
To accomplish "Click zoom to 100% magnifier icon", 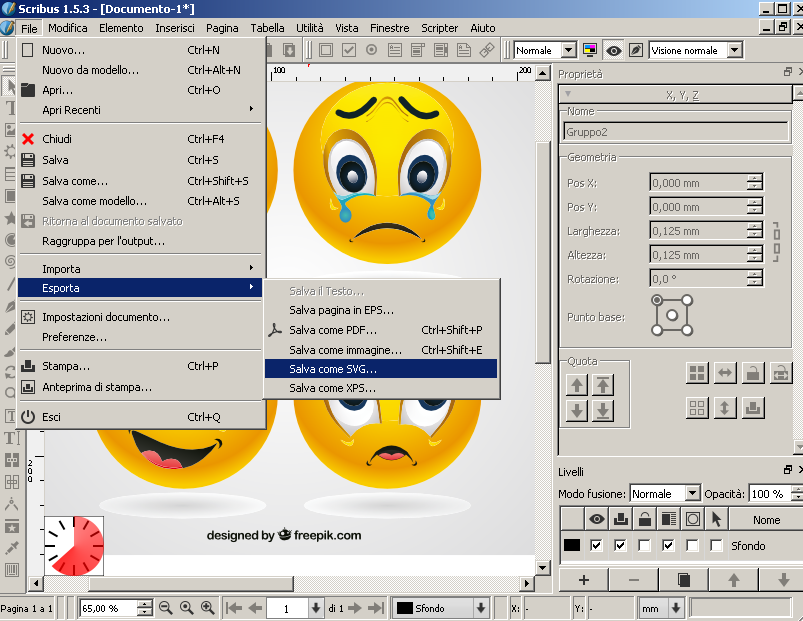I will click(186, 608).
